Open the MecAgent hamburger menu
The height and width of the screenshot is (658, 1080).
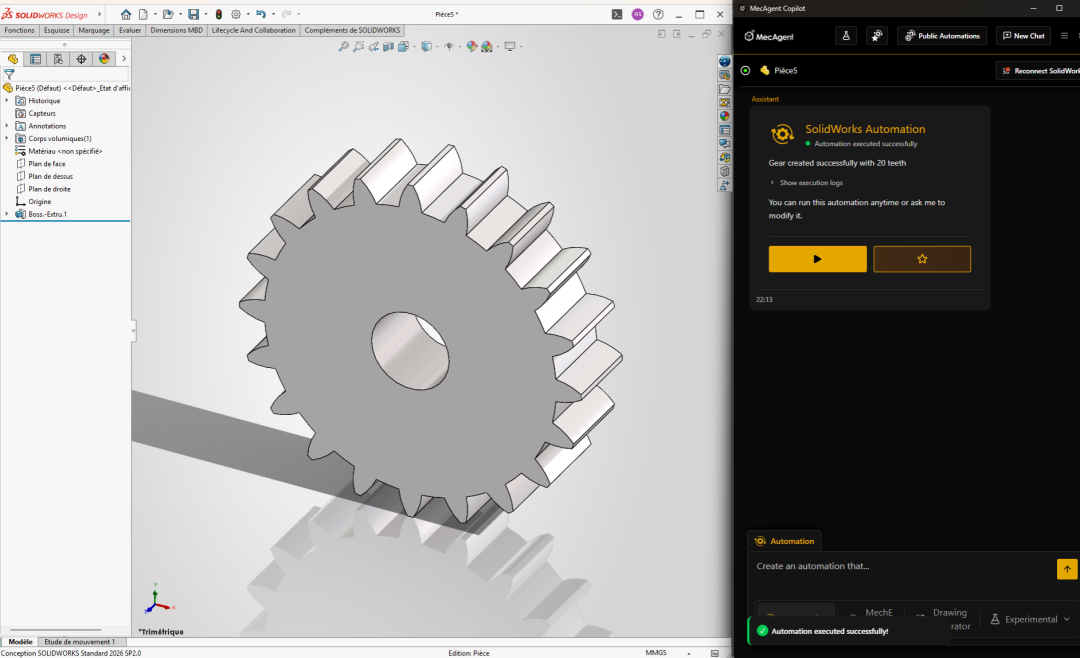coord(1064,36)
